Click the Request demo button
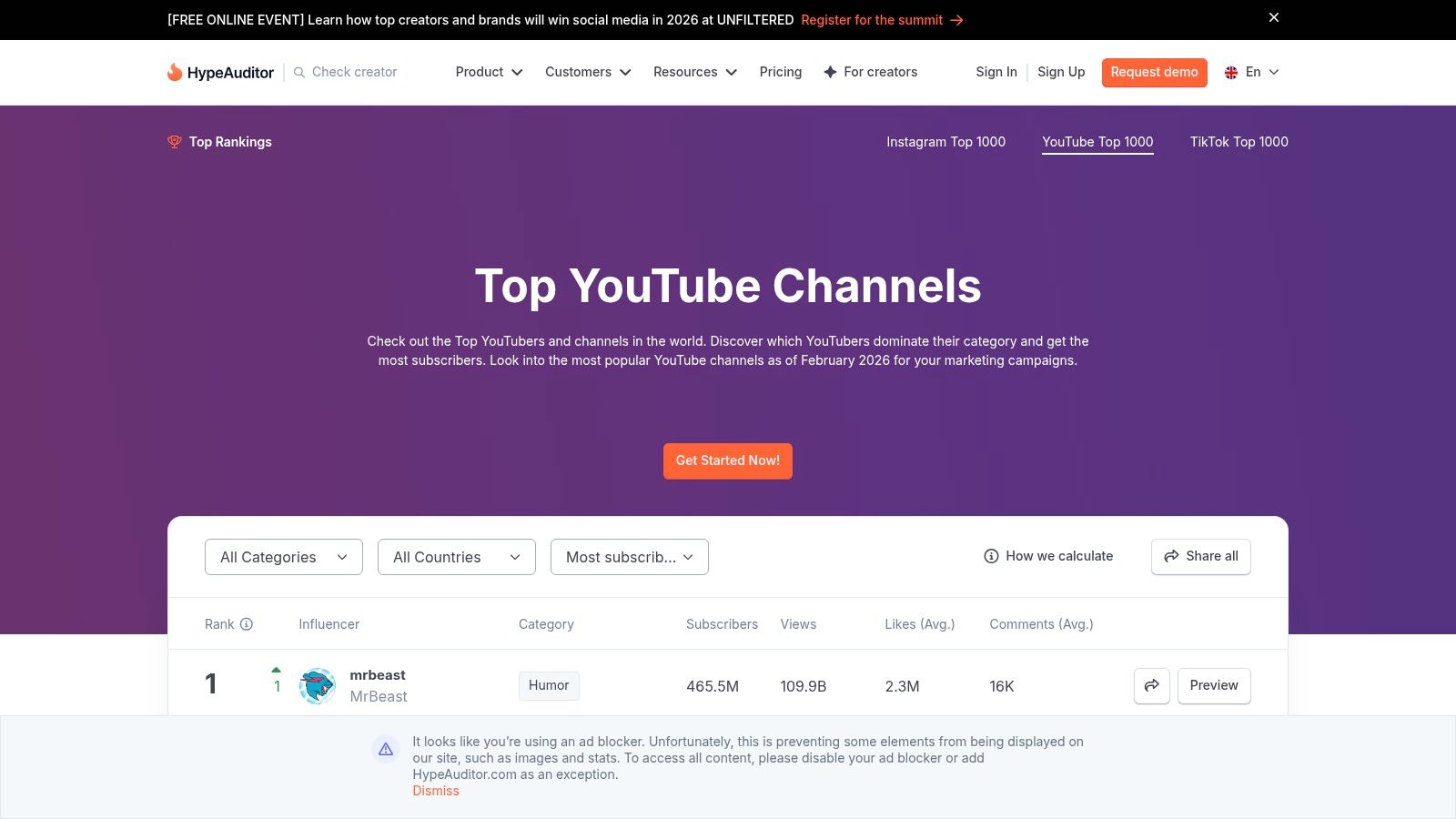This screenshot has height=819, width=1456. click(1155, 73)
